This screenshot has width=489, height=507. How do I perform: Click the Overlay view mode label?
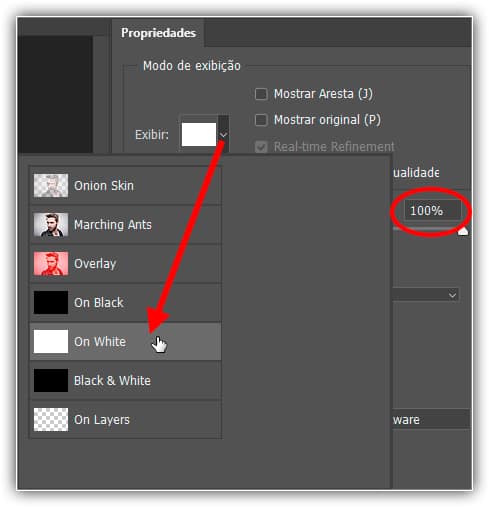click(x=95, y=264)
